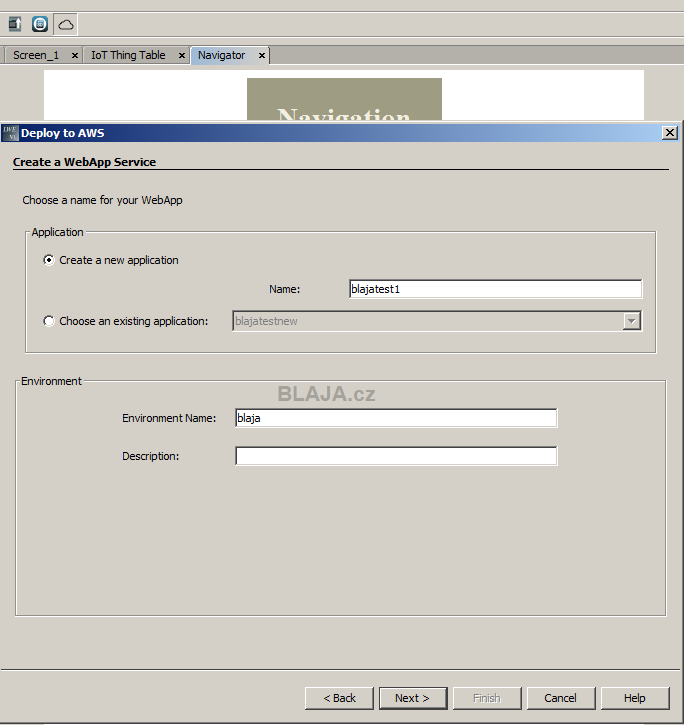
Task: Go to previous step with Back button
Action: (x=339, y=698)
